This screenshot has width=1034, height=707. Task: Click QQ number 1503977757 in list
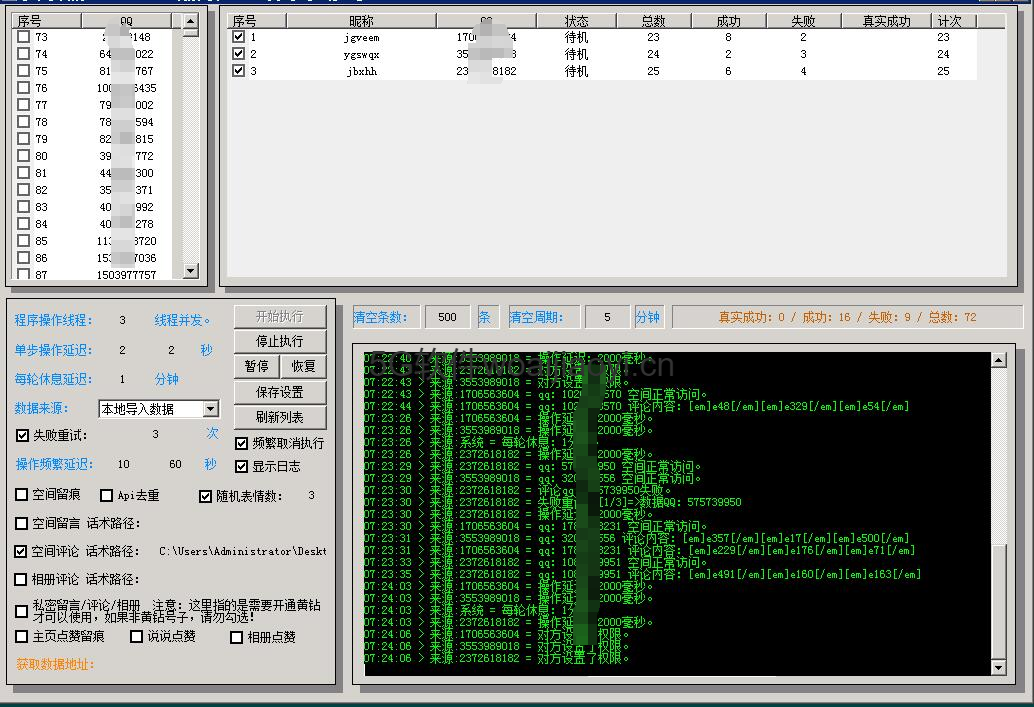point(127,274)
